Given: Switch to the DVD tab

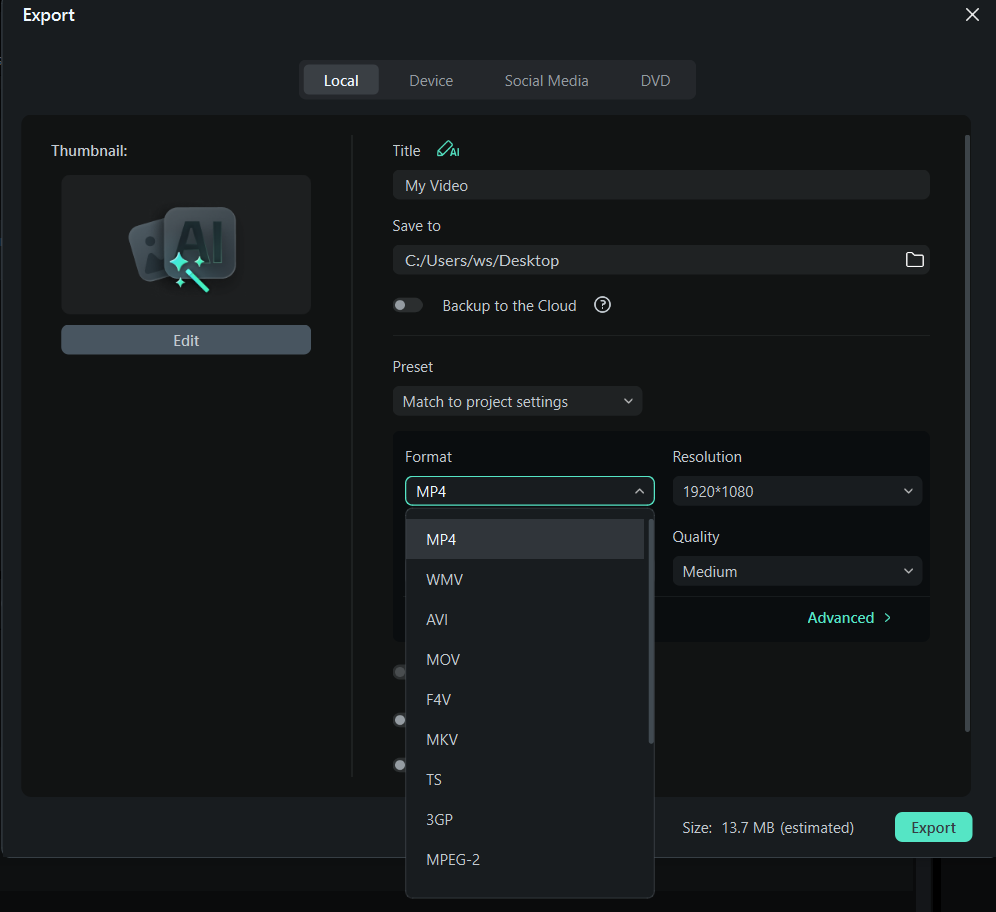Looking at the screenshot, I should coord(656,81).
